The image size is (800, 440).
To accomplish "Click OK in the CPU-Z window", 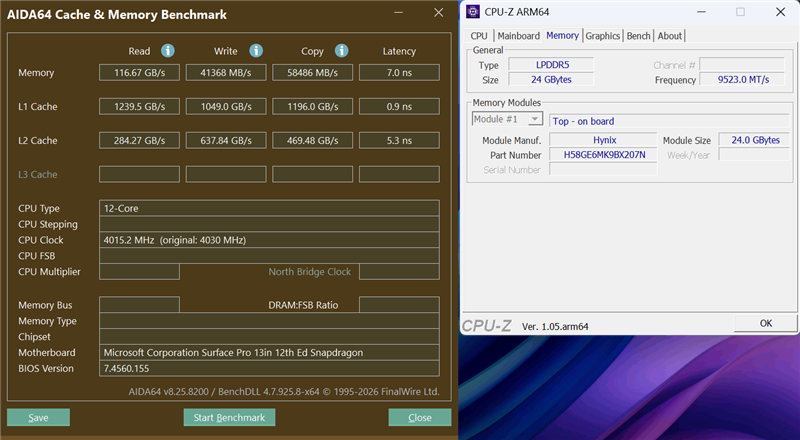I will click(x=765, y=323).
